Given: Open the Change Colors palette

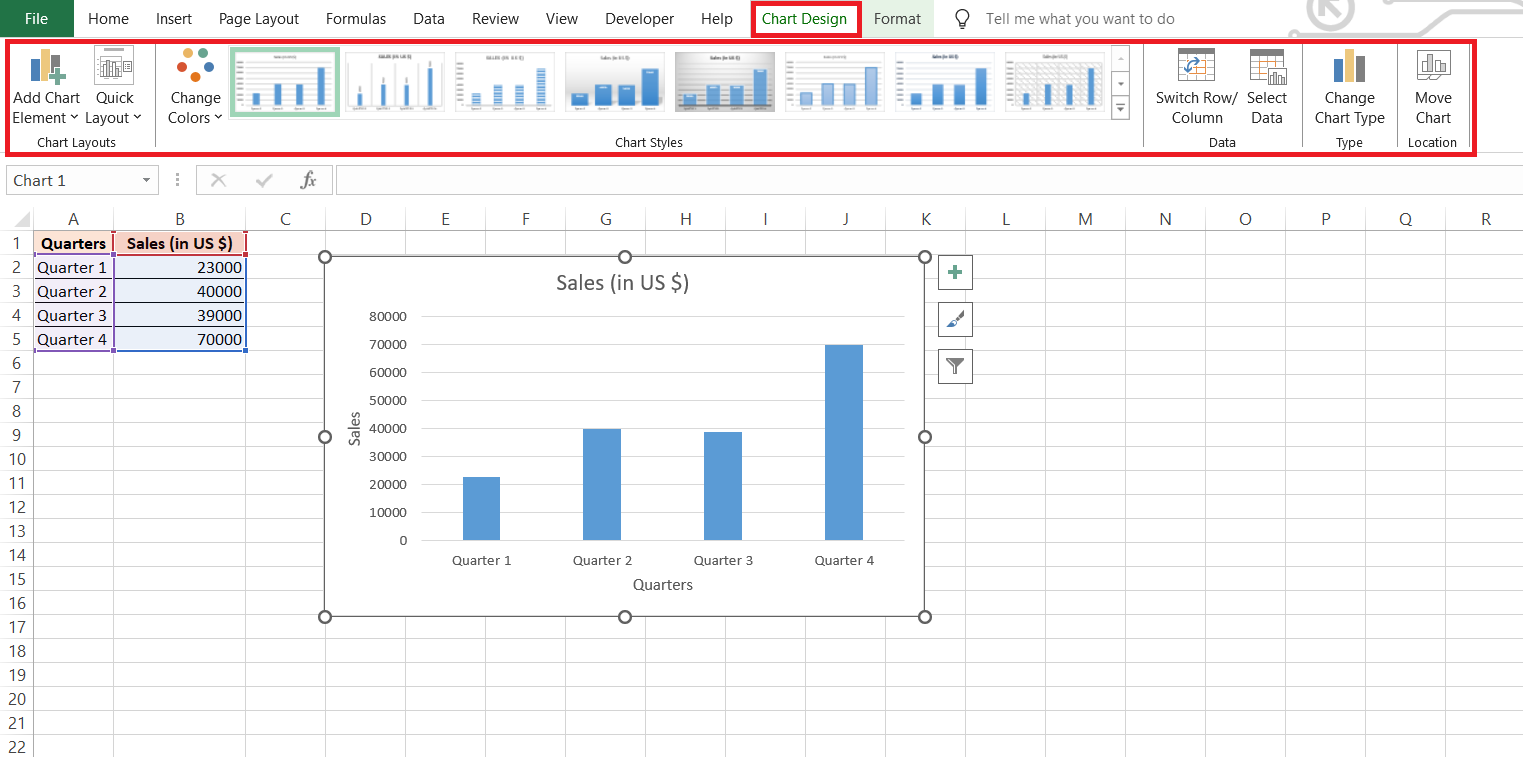Looking at the screenshot, I should tap(195, 87).
